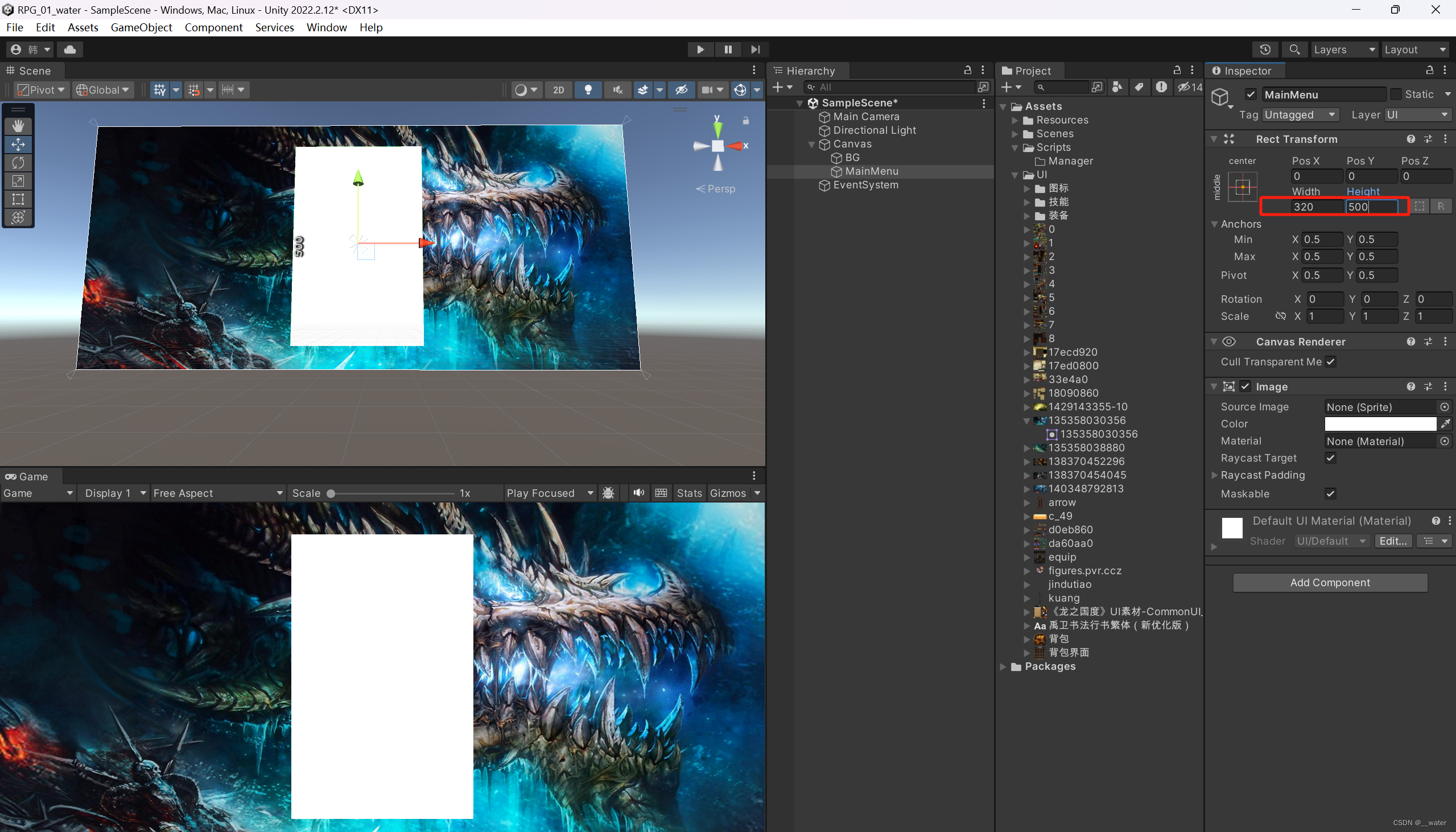Screen dimensions: 1456x832
Task: Open the Layout dropdown
Action: (x=1415, y=49)
